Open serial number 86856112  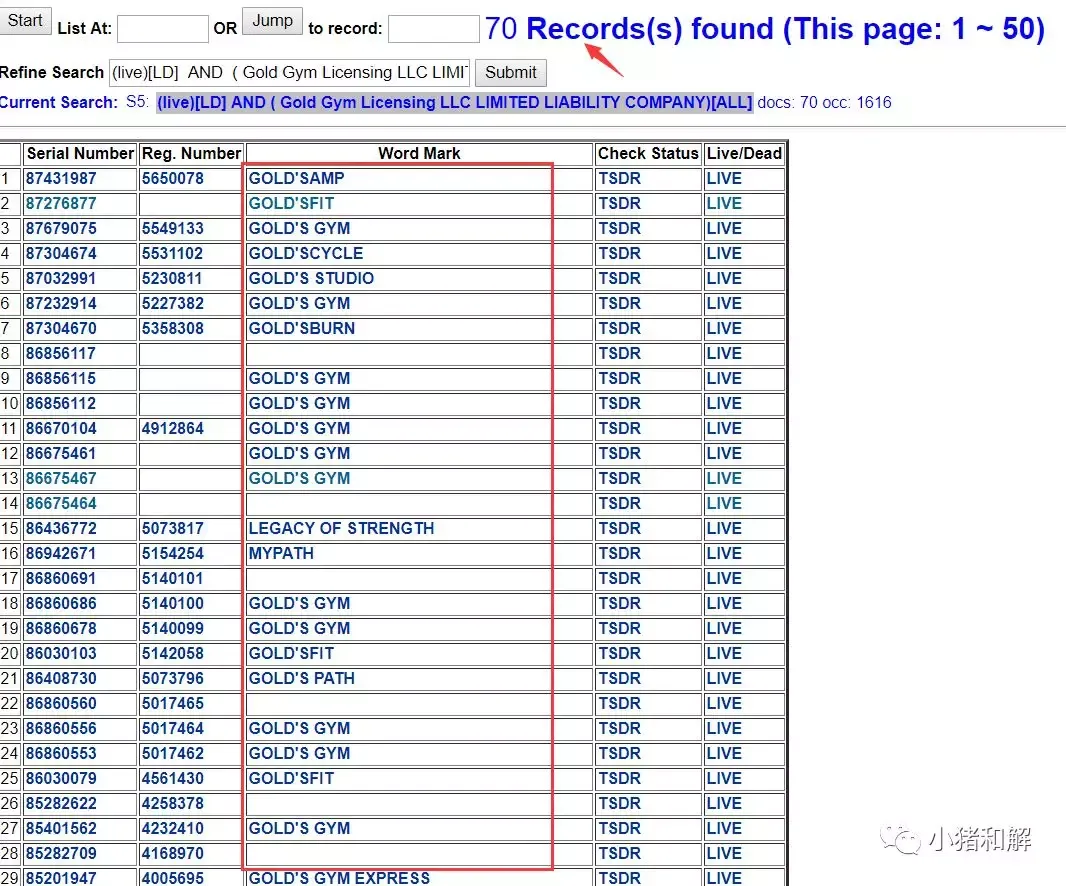pyautogui.click(x=61, y=404)
